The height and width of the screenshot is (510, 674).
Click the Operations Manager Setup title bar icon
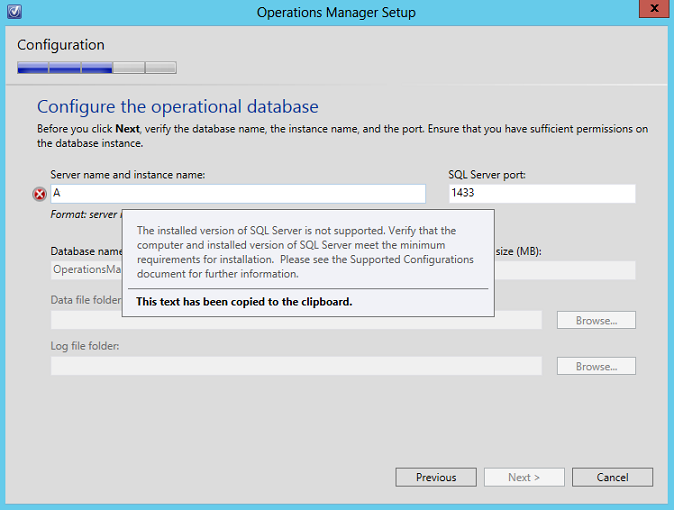14,12
